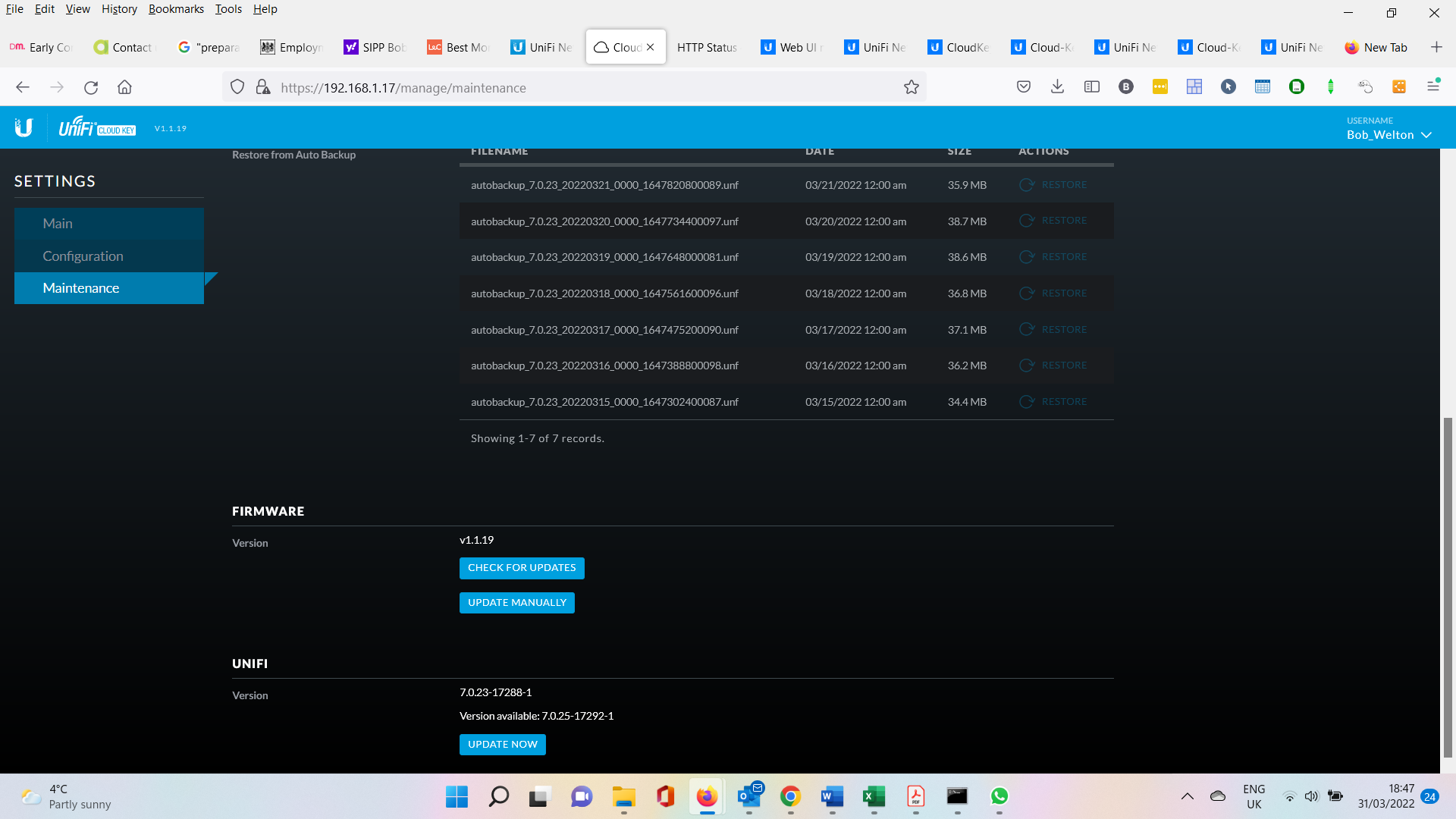This screenshot has height=819, width=1456.
Task: Open the Pocket save icon
Action: [x=1024, y=87]
